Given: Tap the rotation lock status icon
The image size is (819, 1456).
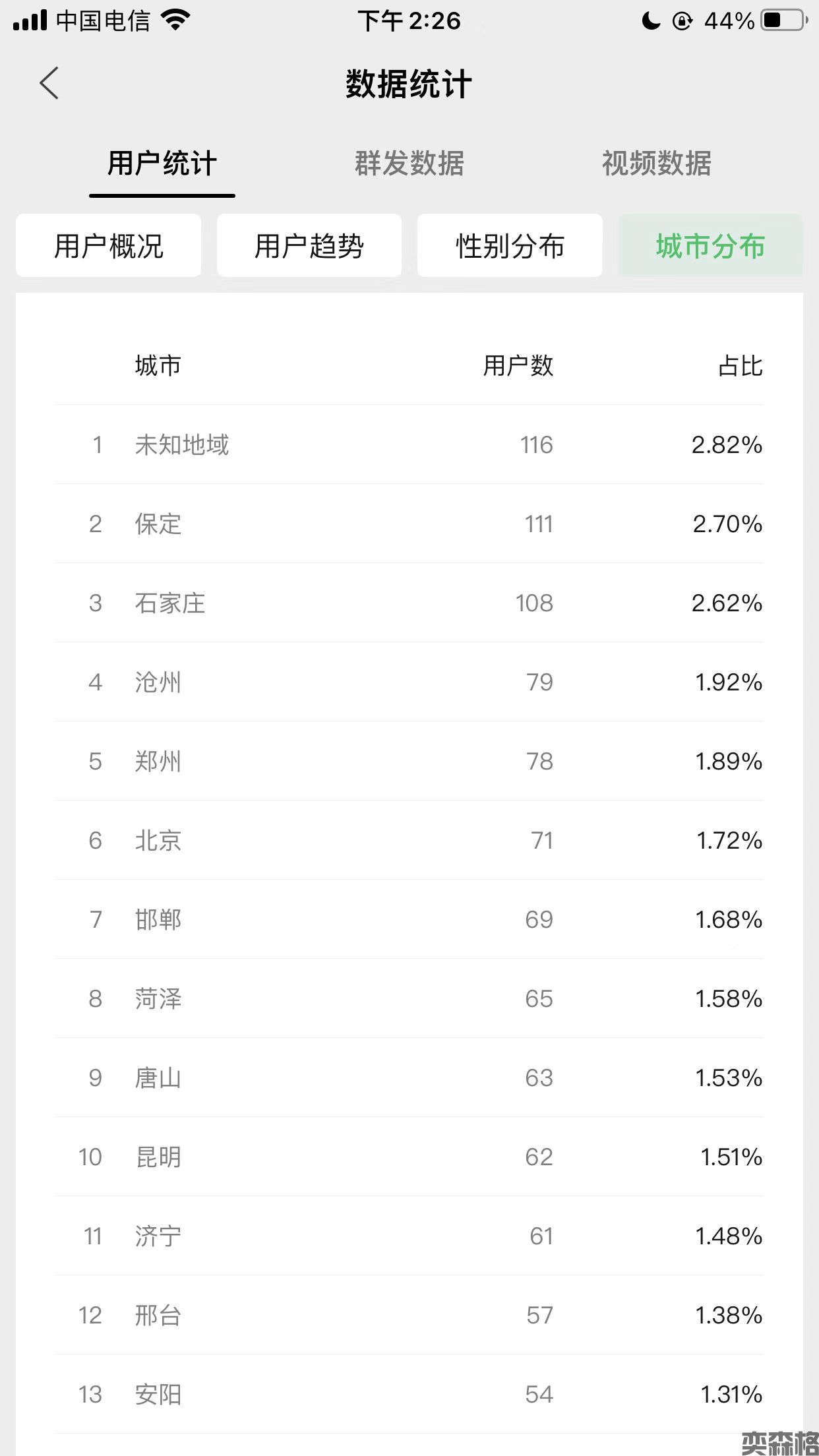Looking at the screenshot, I should tap(682, 21).
